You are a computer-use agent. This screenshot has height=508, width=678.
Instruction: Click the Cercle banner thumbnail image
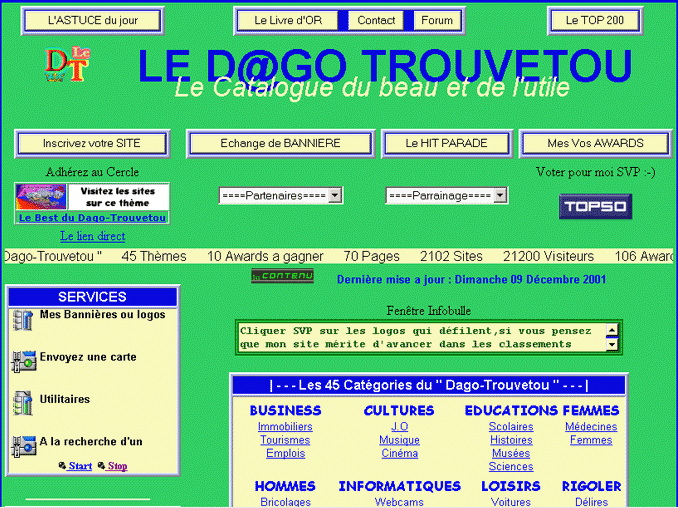(41, 197)
